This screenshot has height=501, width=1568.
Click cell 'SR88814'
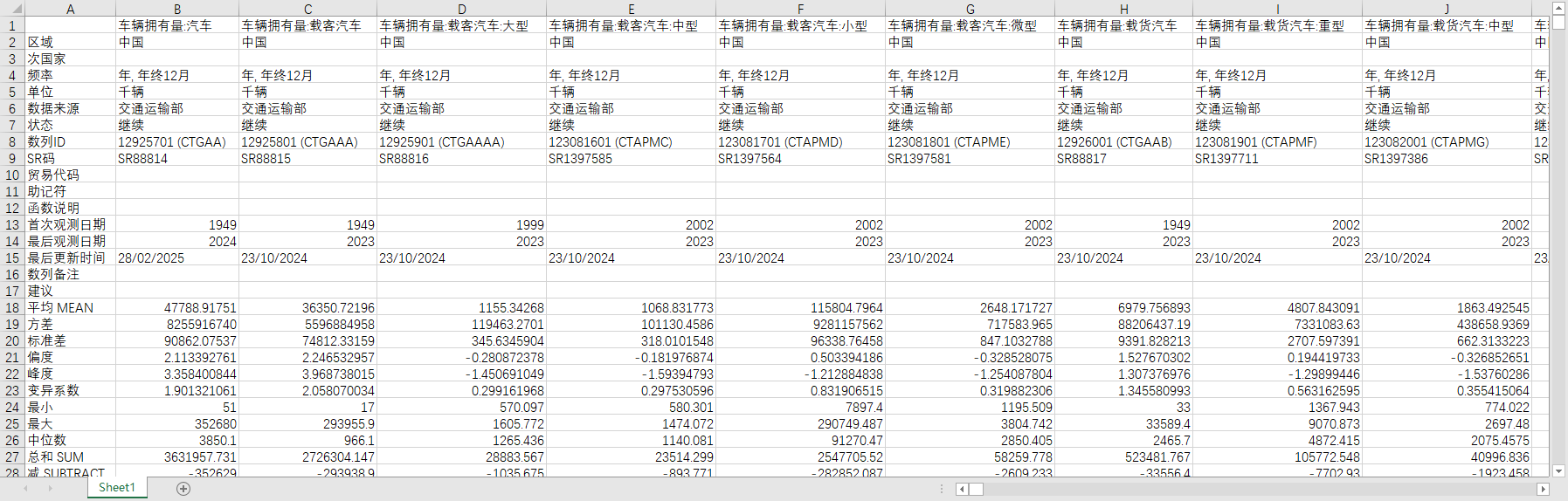pos(177,158)
